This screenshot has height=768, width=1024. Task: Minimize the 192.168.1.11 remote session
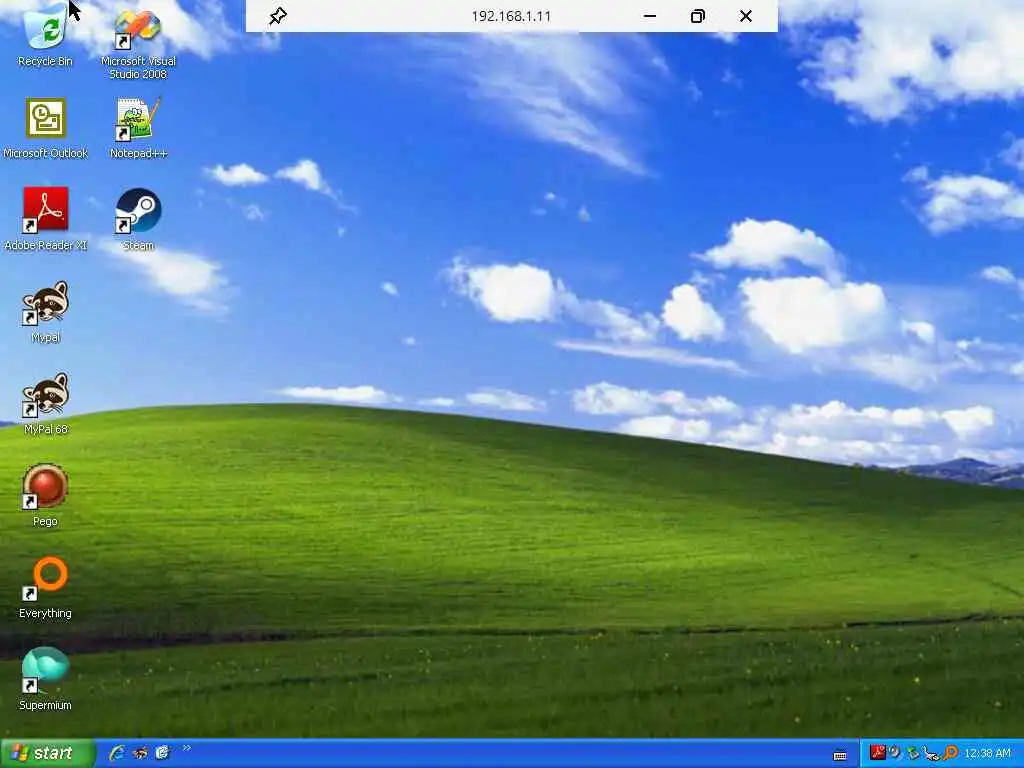tap(650, 16)
